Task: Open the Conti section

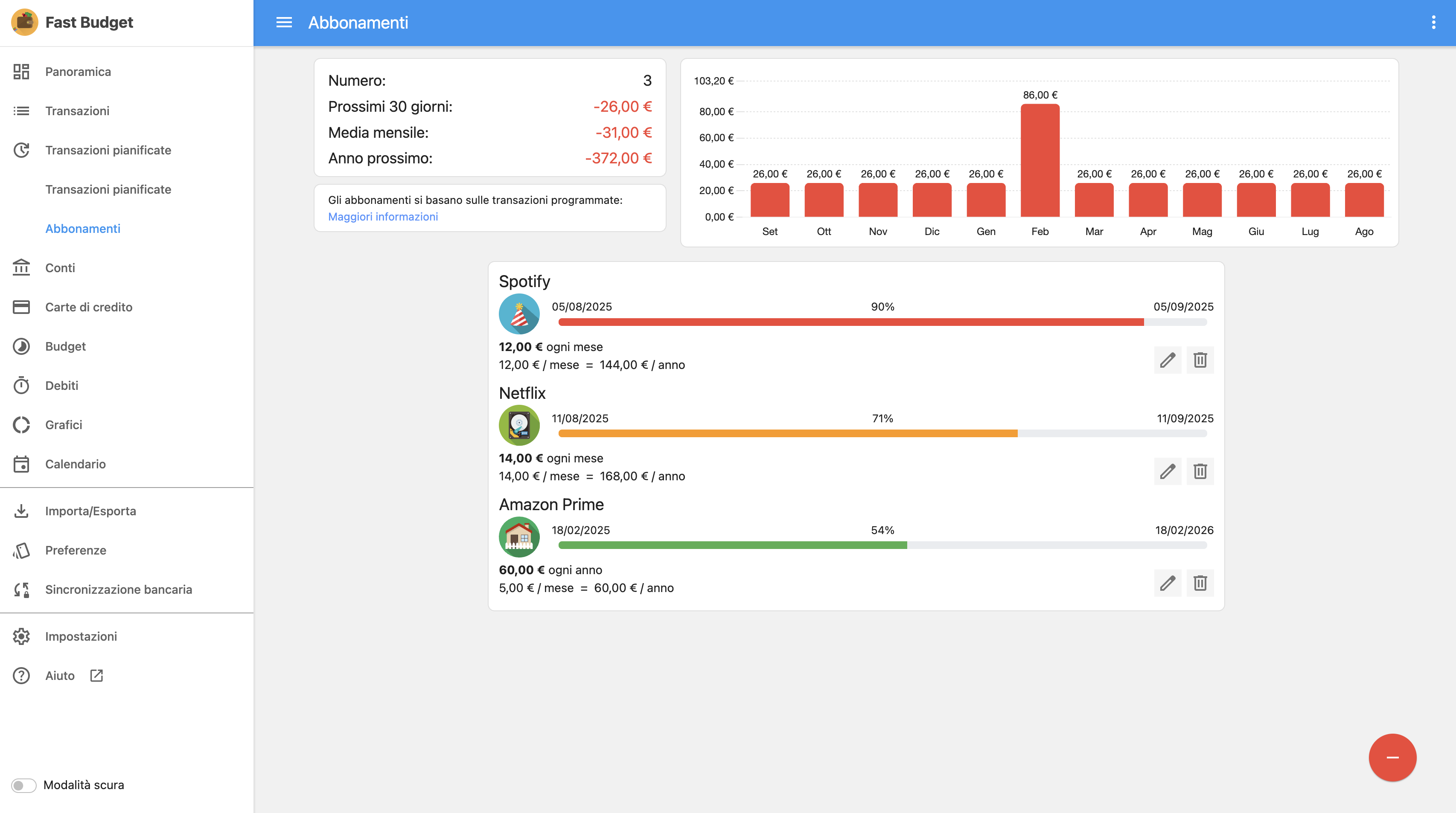Action: [x=60, y=268]
